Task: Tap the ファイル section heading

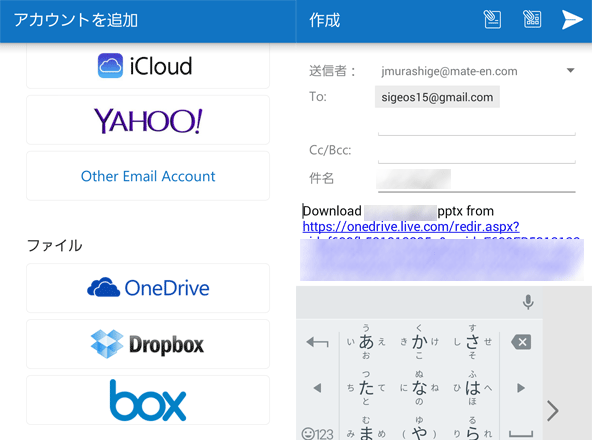Action: click(x=55, y=245)
